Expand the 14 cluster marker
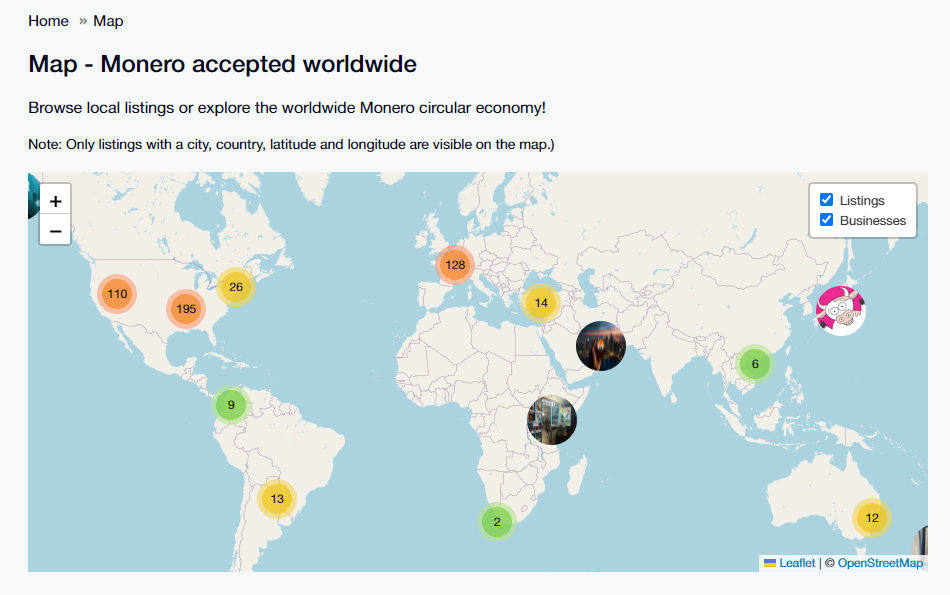Viewport: 950px width, 595px height. (541, 302)
